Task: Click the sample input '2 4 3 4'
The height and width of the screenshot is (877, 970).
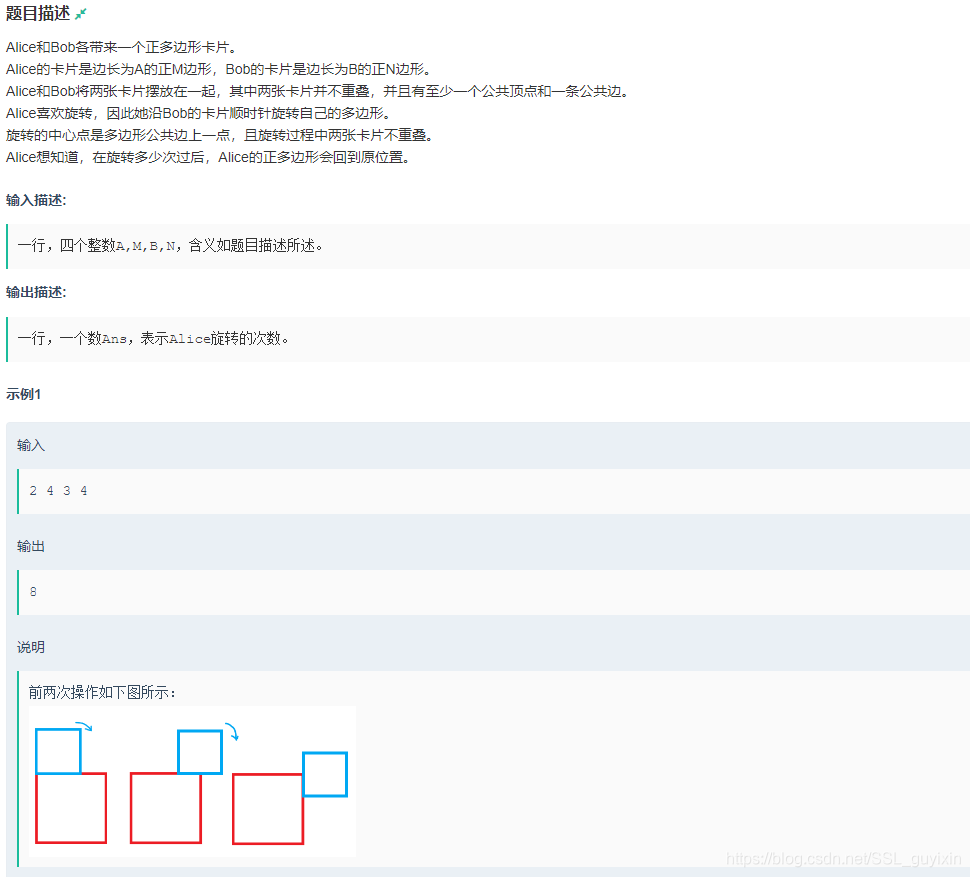Action: tap(58, 491)
